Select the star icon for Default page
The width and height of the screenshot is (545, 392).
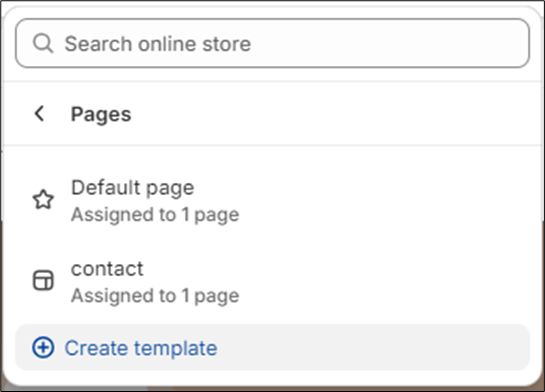[43, 199]
